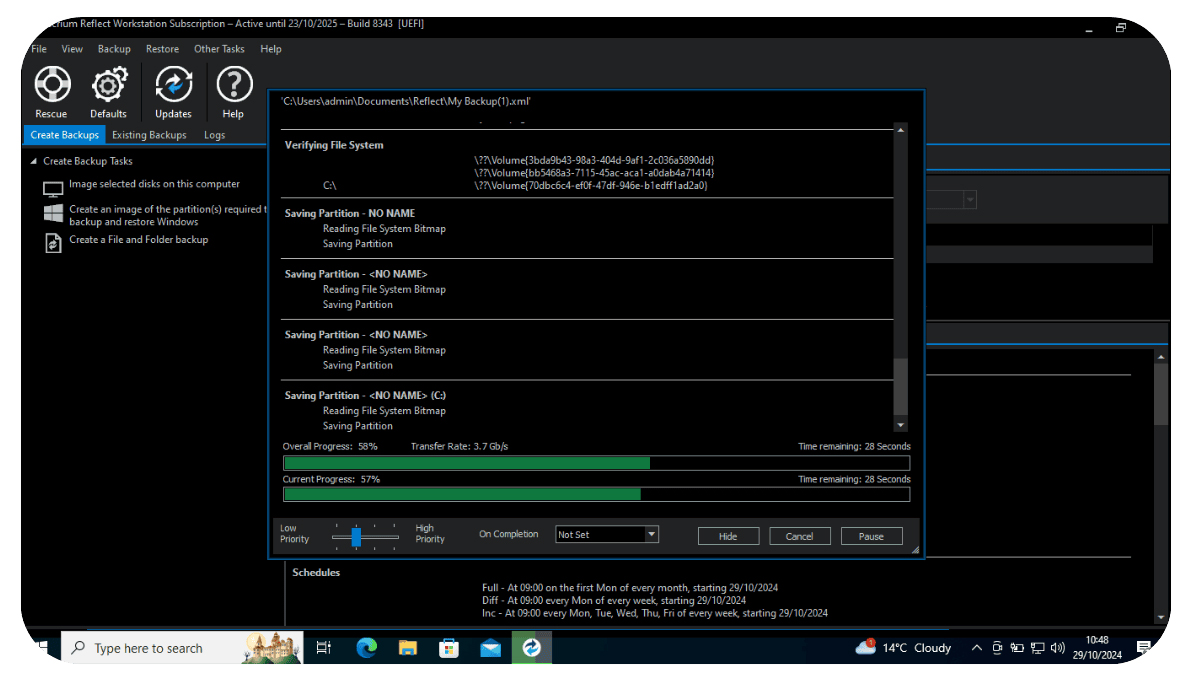This screenshot has height=680, width=1189.
Task: Collapse the Create Backup Tasks tree
Action: coord(34,161)
